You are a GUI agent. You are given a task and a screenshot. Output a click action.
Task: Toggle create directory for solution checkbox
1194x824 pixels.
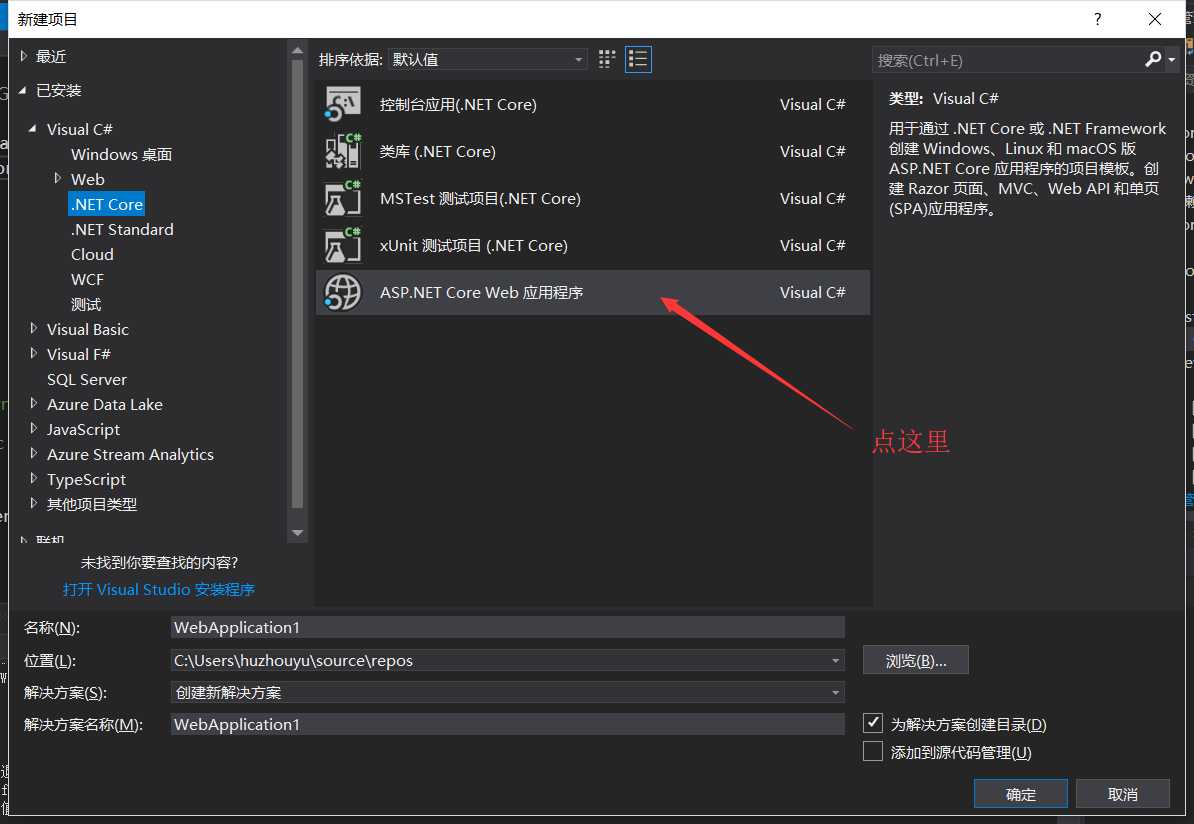click(873, 723)
